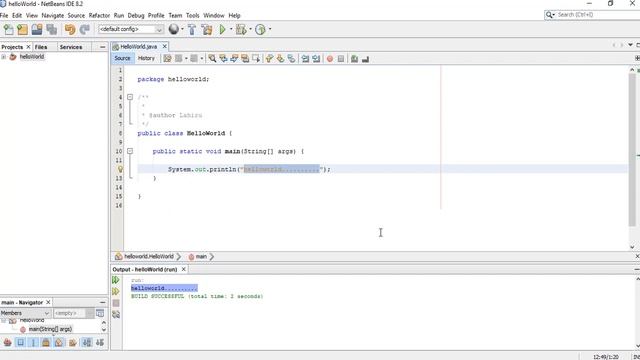Create a New Project from toolbar

tap(22, 29)
